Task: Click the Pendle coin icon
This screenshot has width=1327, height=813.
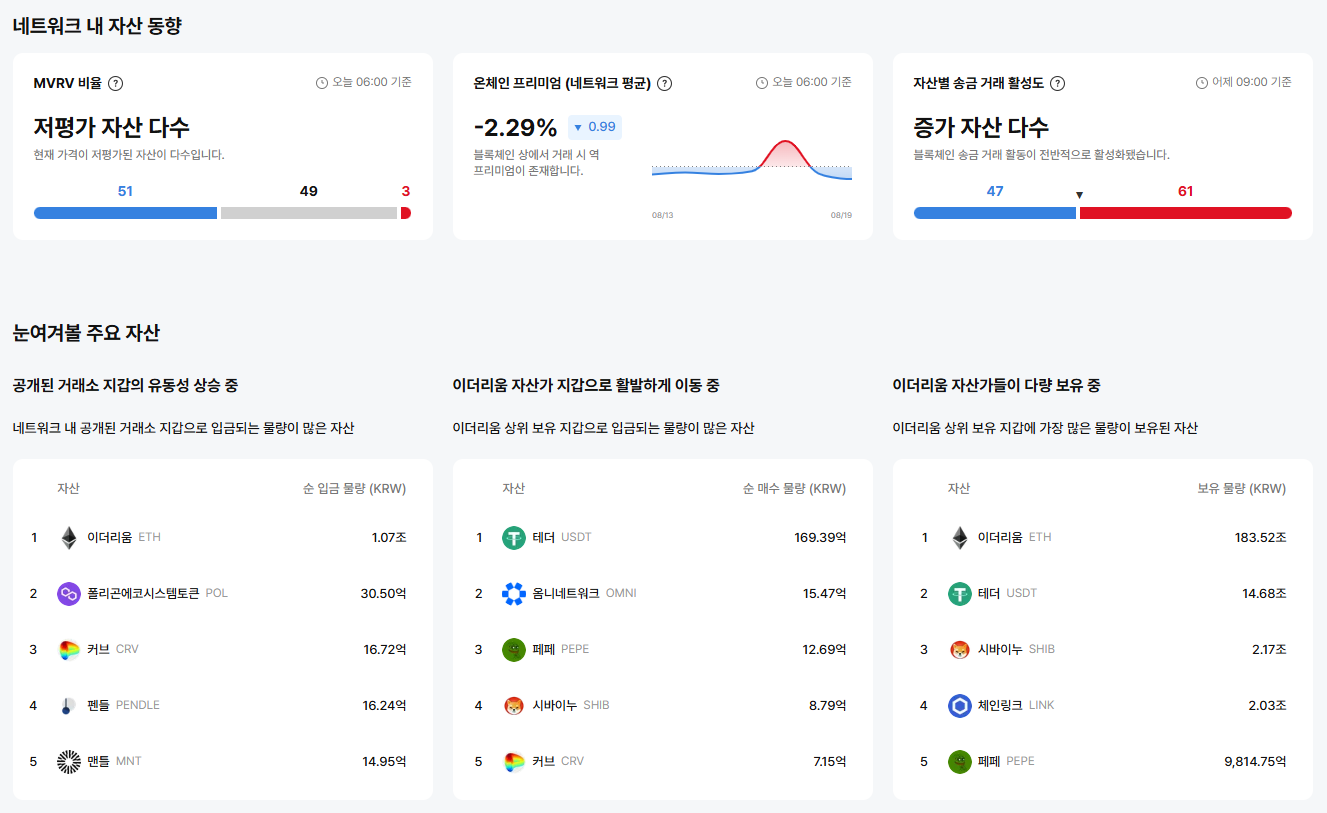Action: 69,706
